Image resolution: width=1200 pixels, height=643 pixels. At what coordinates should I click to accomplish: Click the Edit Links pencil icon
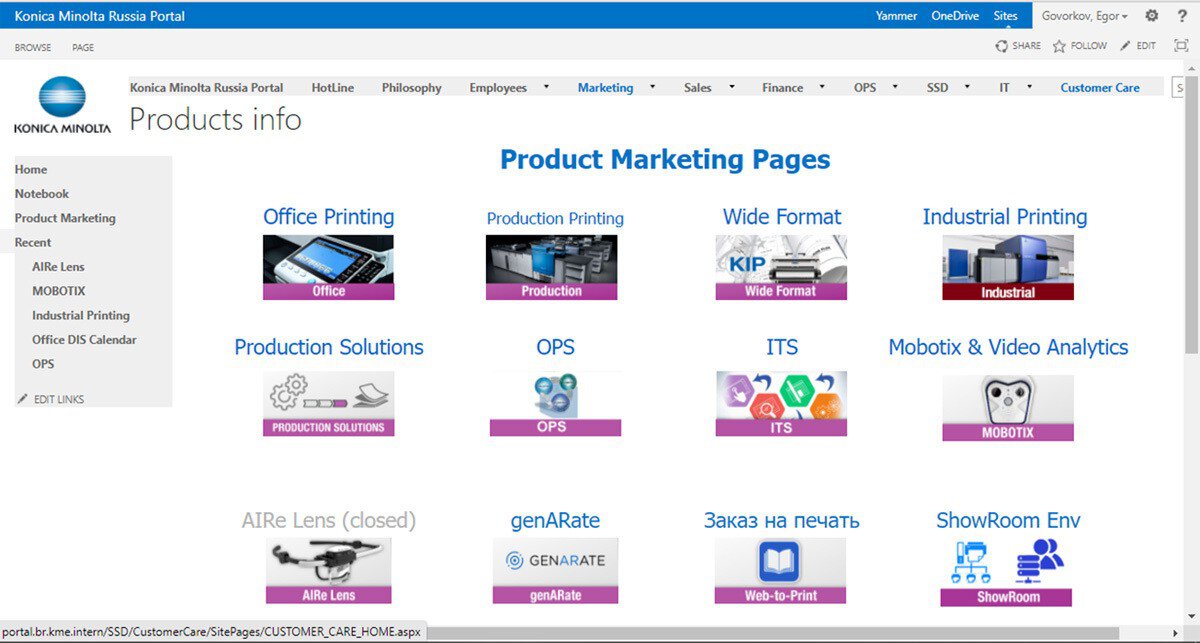click(22, 399)
